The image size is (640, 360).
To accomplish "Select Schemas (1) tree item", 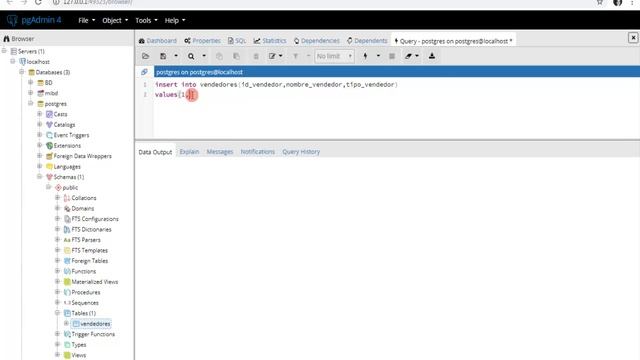I will [x=69, y=177].
